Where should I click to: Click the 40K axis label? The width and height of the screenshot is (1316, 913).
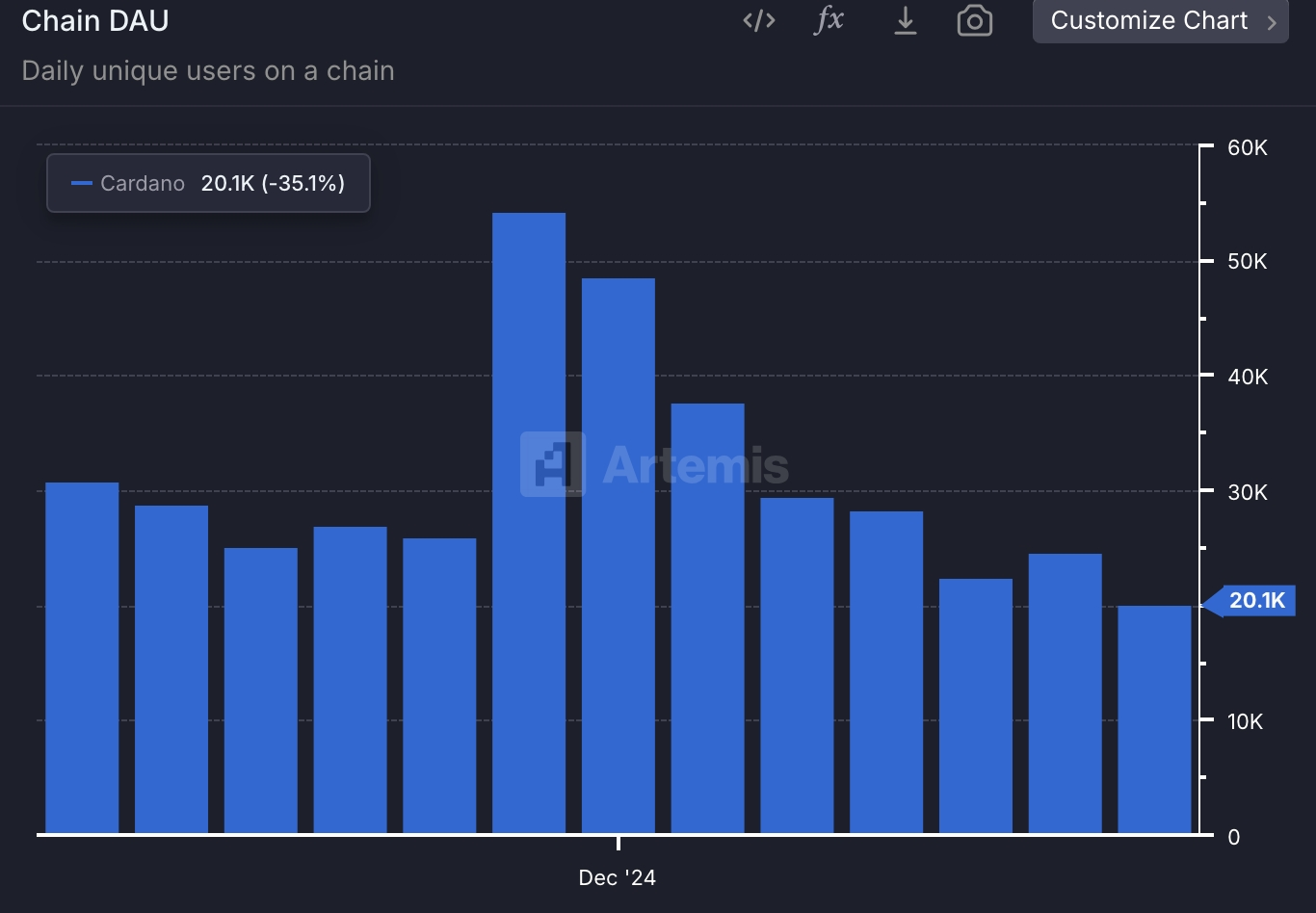coord(1248,377)
